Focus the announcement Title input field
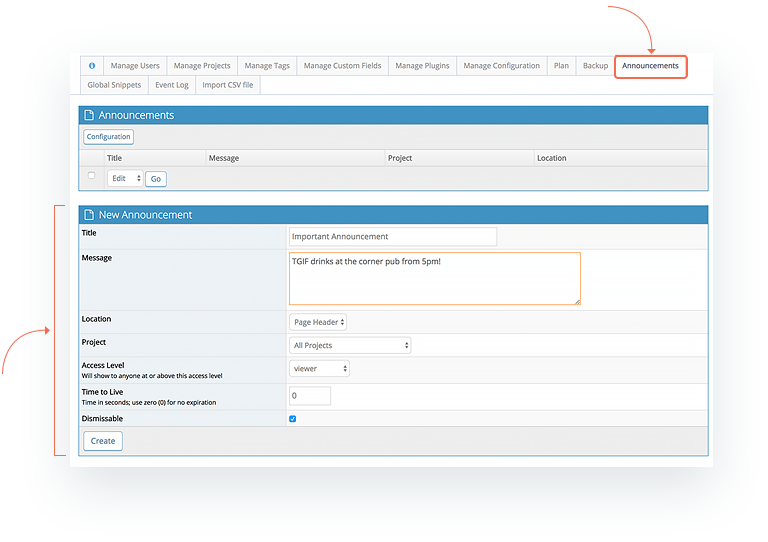This screenshot has height=542, width=768. [x=393, y=236]
